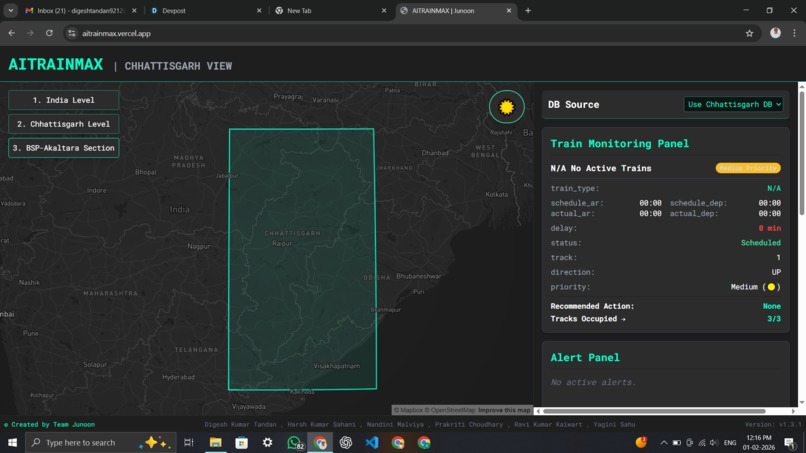The width and height of the screenshot is (806, 453).
Task: Open Microsoft Store from taskbar
Action: 242,442
